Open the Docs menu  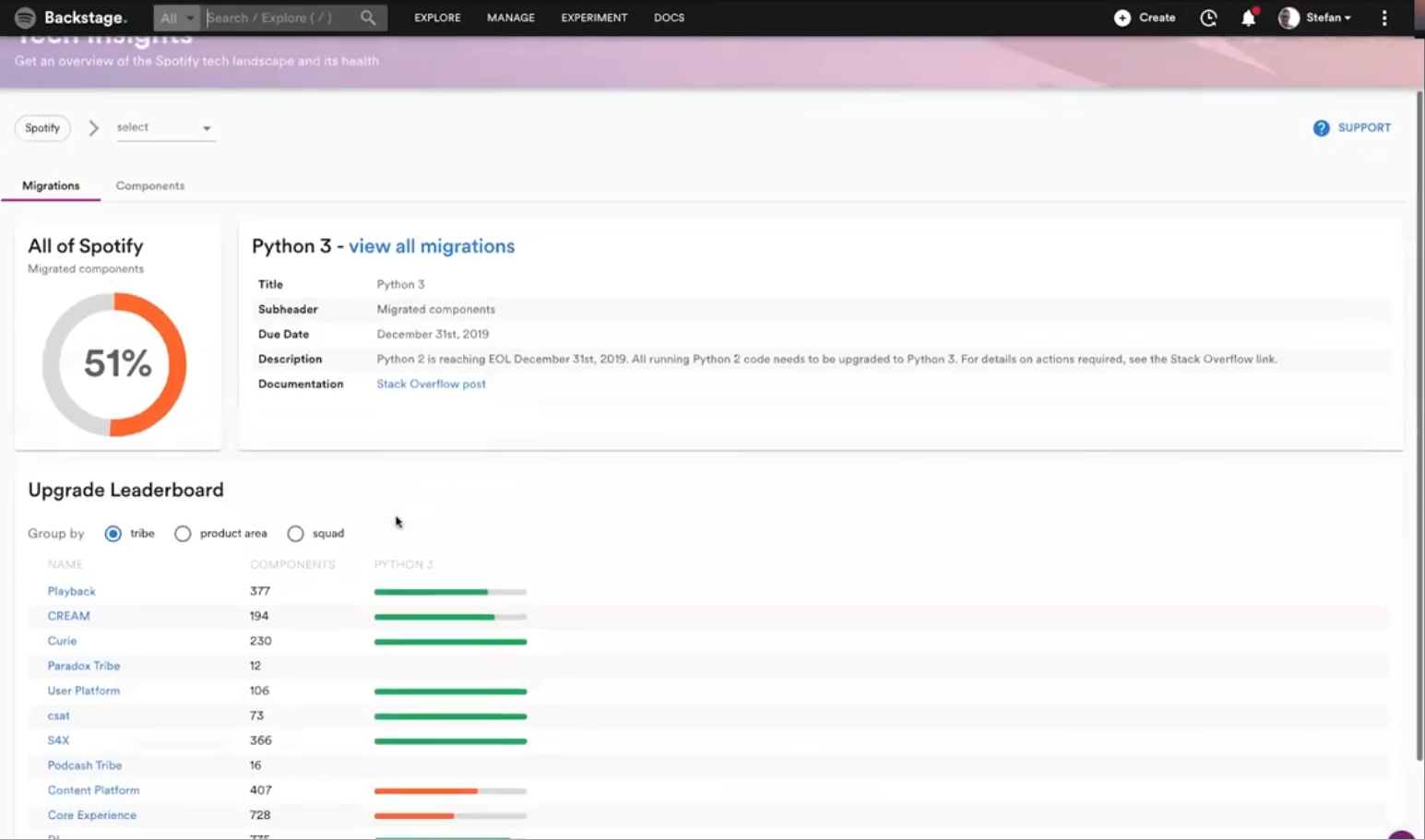[669, 18]
